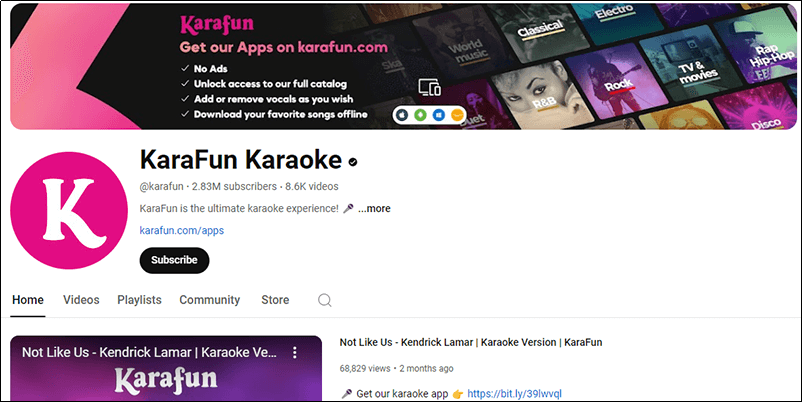The height and width of the screenshot is (403, 803).
Task: Open the https://bit.ly/39lwvql link
Action: pos(514,394)
